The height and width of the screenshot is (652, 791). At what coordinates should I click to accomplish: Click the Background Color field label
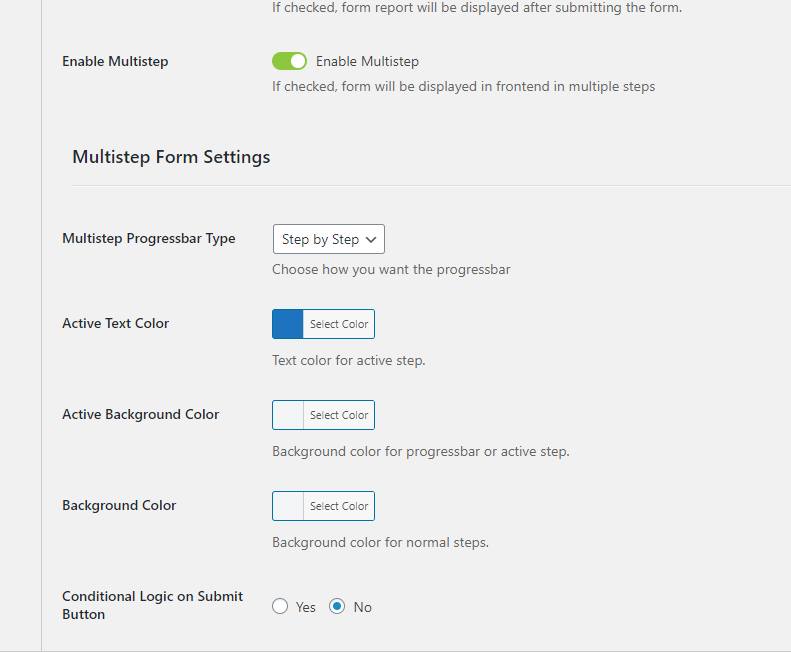(119, 505)
